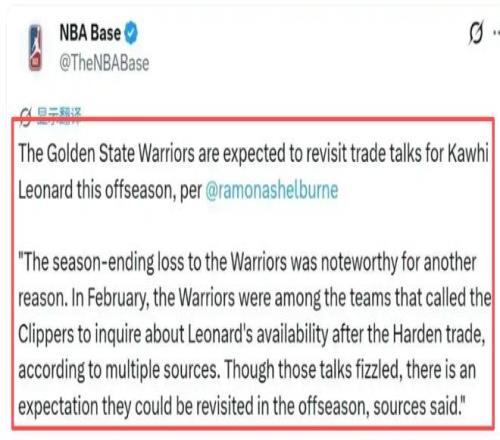500x440 pixels.
Task: Click the NBA Base display name
Action: coord(90,33)
